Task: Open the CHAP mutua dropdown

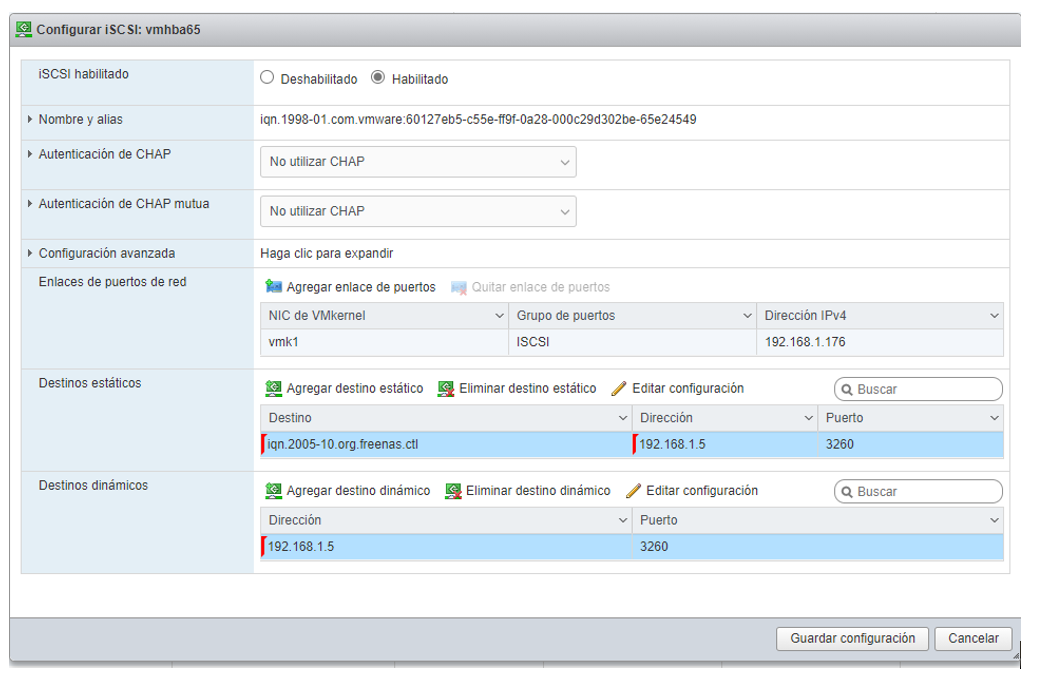Action: point(418,211)
